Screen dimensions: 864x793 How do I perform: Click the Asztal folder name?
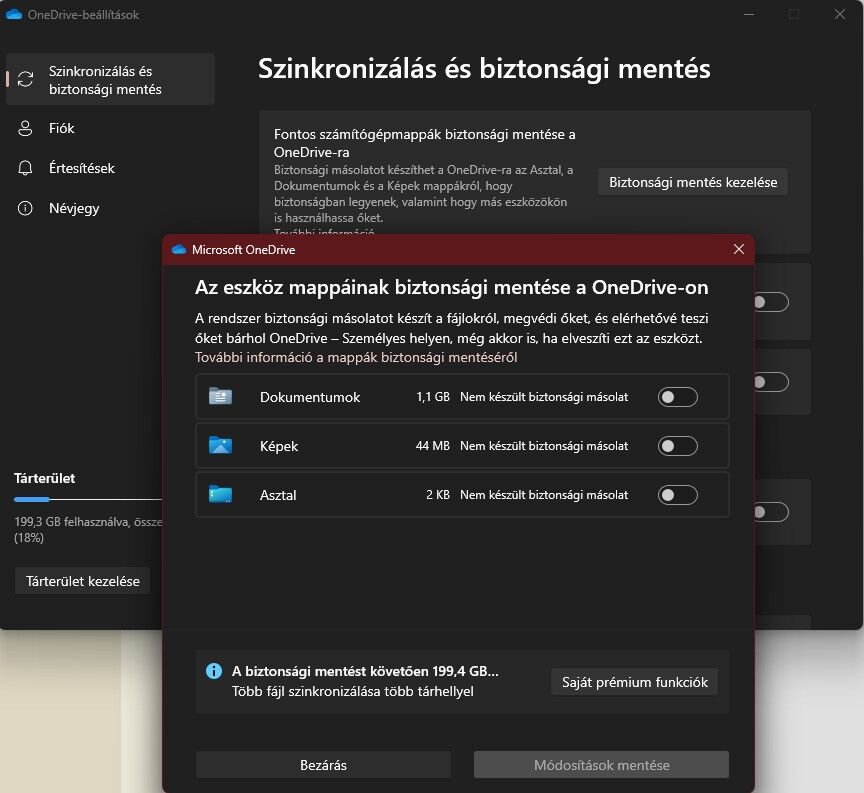click(278, 495)
